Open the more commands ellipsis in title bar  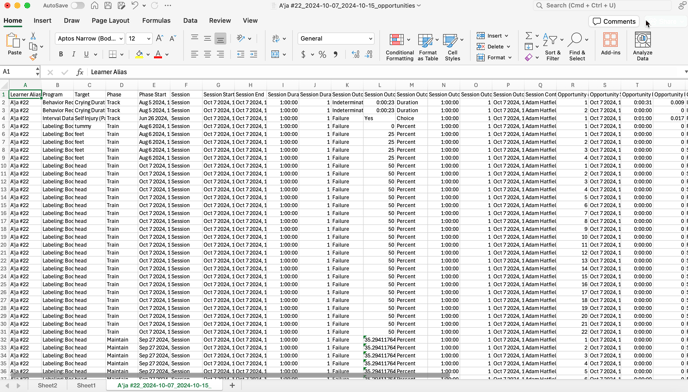click(168, 6)
